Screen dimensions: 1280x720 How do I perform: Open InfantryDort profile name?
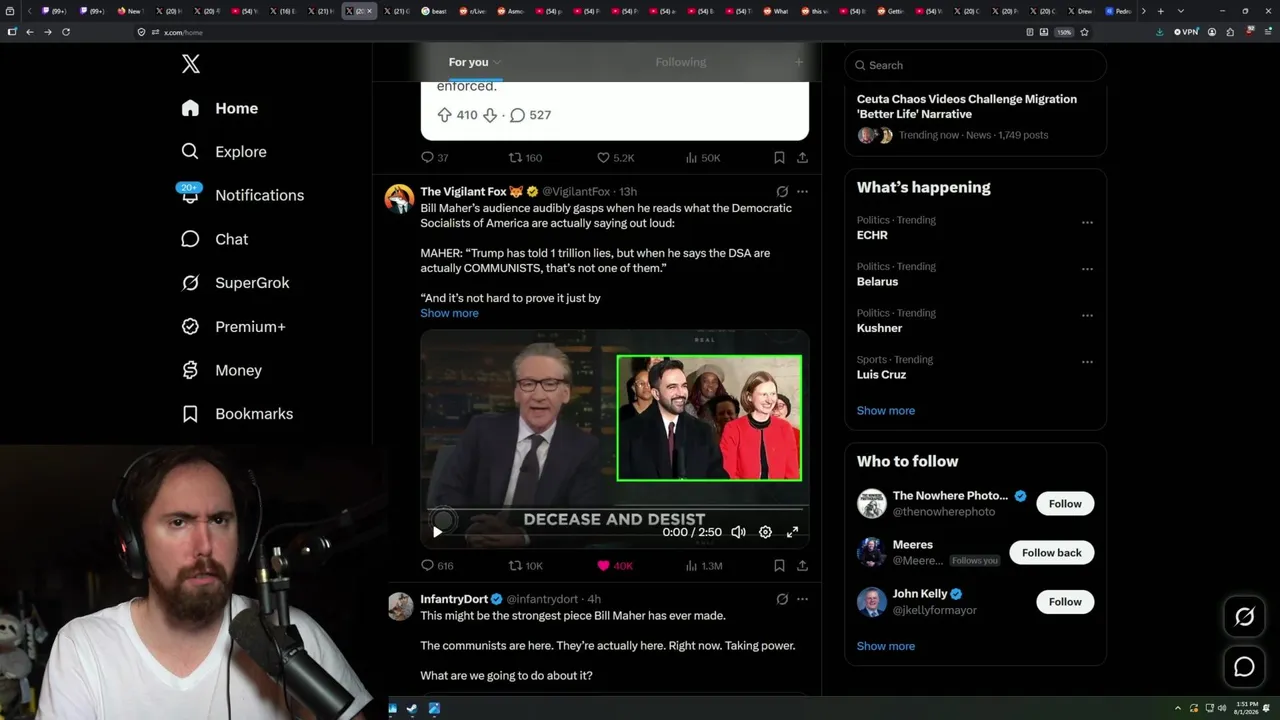click(x=454, y=599)
